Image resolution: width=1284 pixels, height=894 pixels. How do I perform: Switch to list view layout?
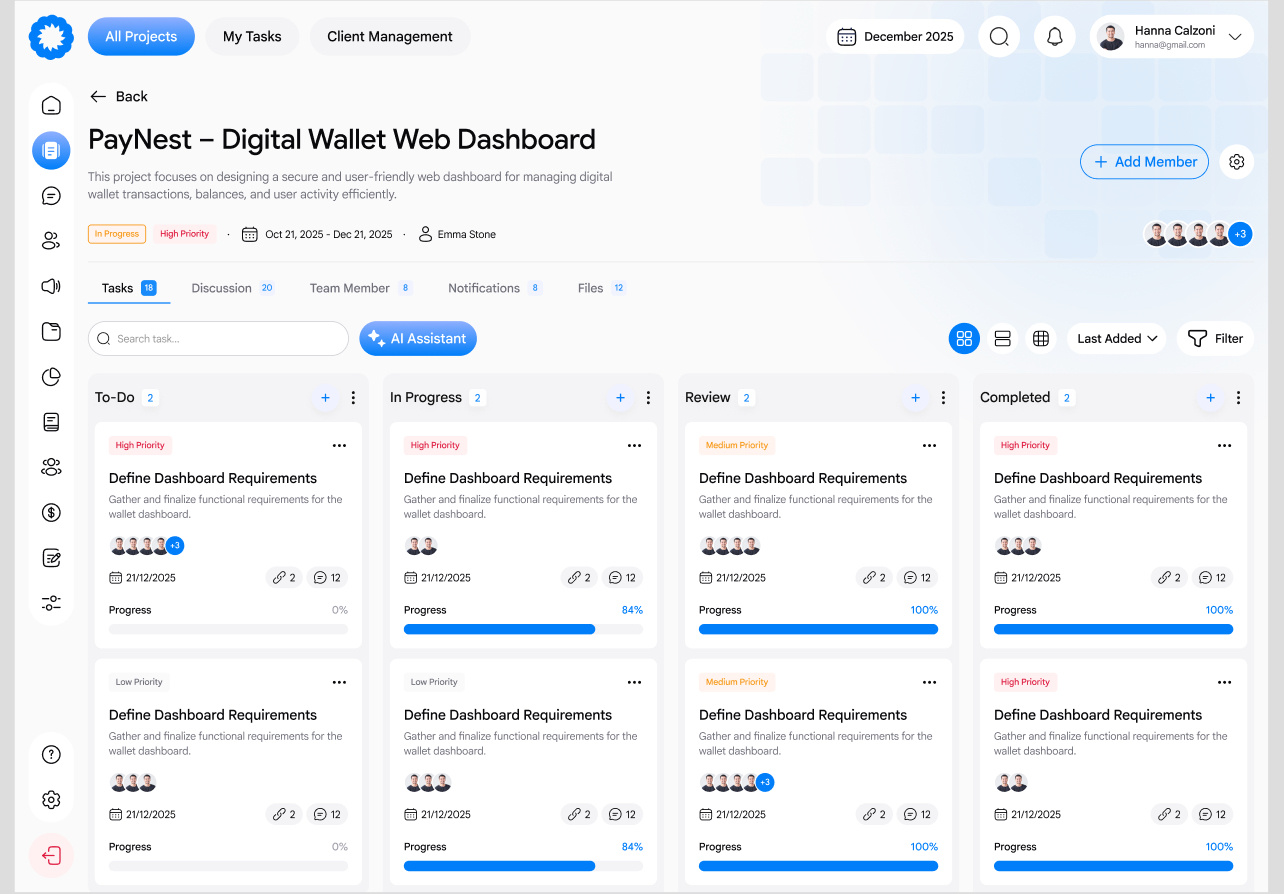[1002, 338]
